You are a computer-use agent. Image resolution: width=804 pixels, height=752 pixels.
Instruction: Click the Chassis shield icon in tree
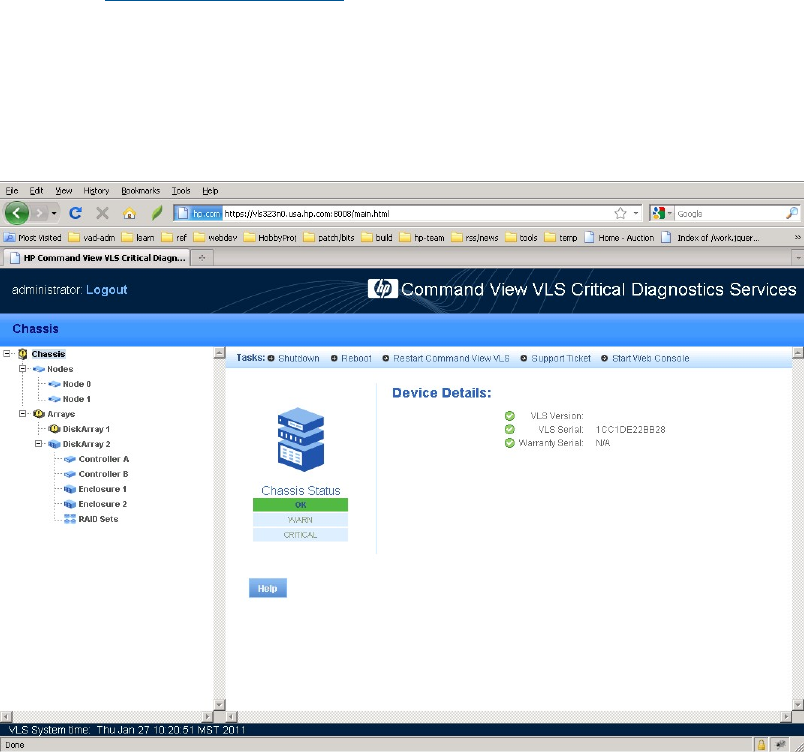23,354
